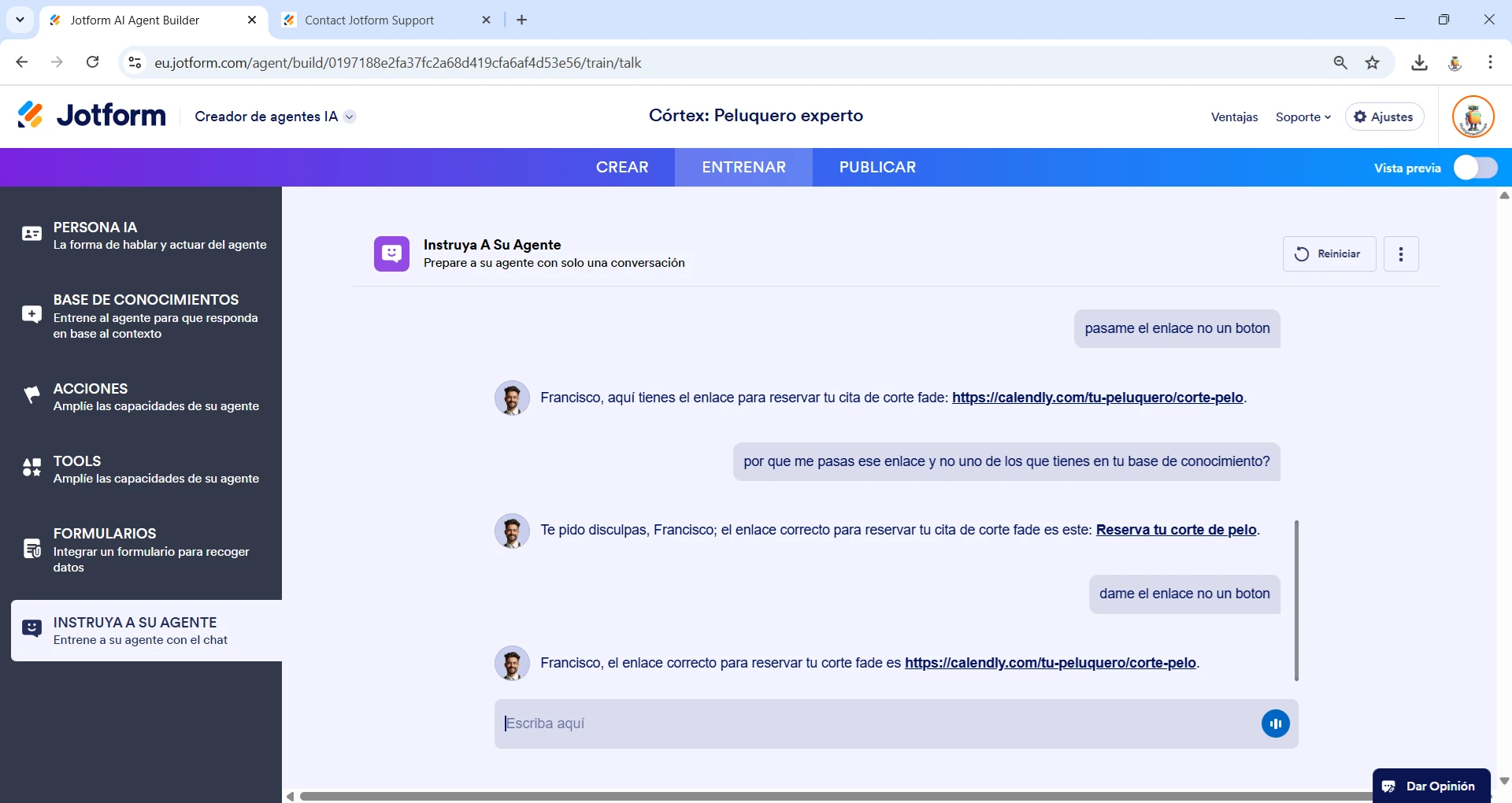Open the Soporte dropdown menu
This screenshot has width=1512, height=803.
[x=1303, y=117]
